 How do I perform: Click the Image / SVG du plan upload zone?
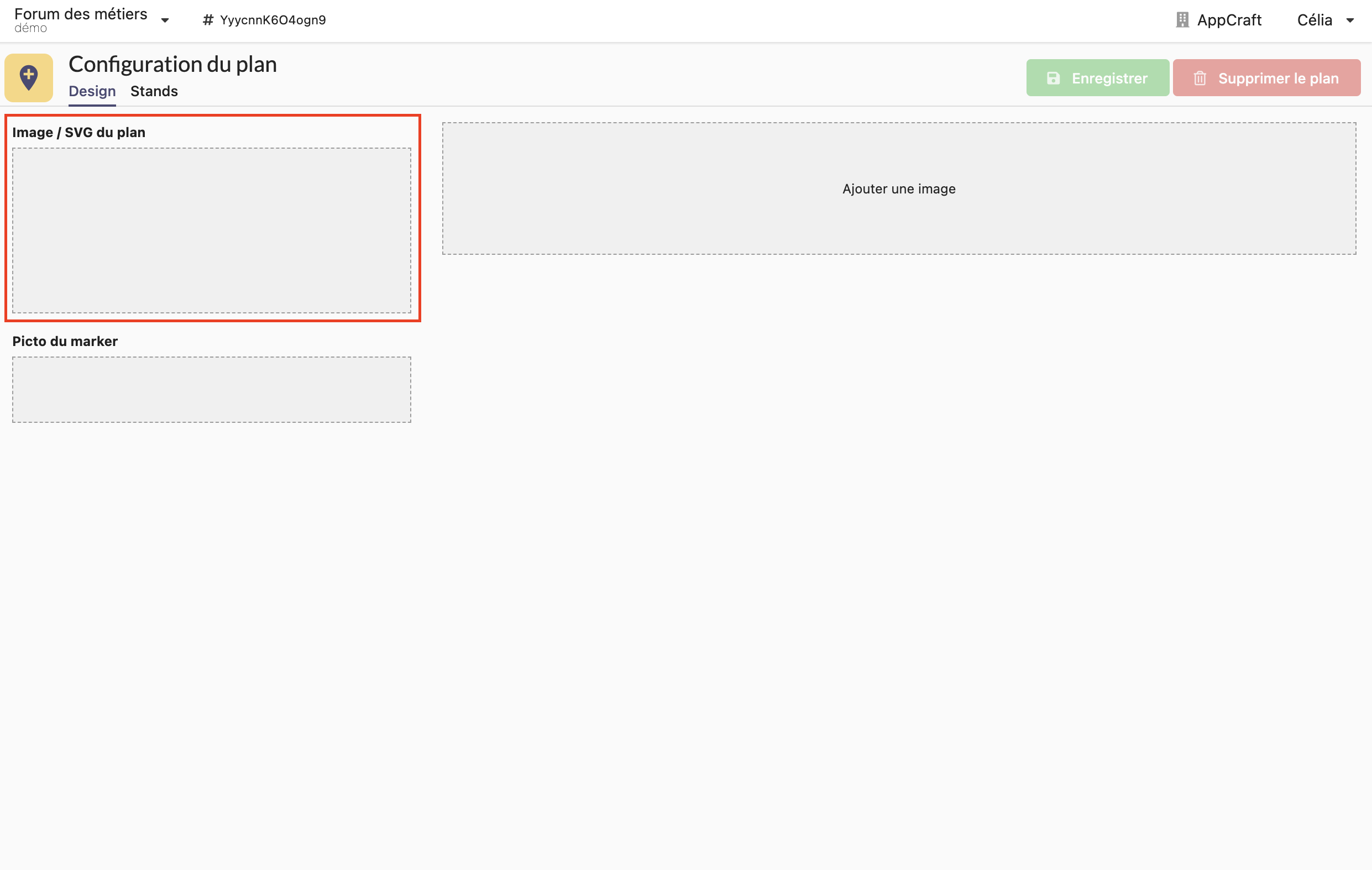tap(211, 230)
